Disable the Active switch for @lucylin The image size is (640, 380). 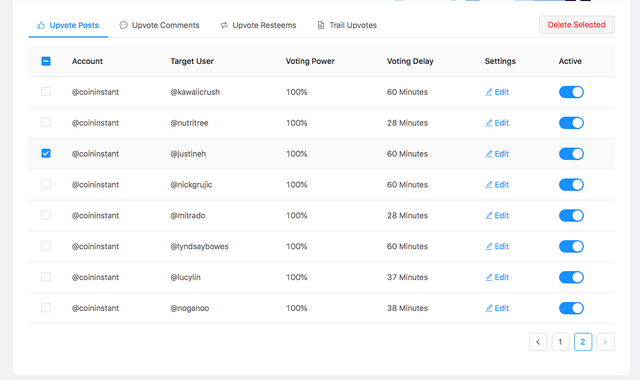(x=571, y=277)
